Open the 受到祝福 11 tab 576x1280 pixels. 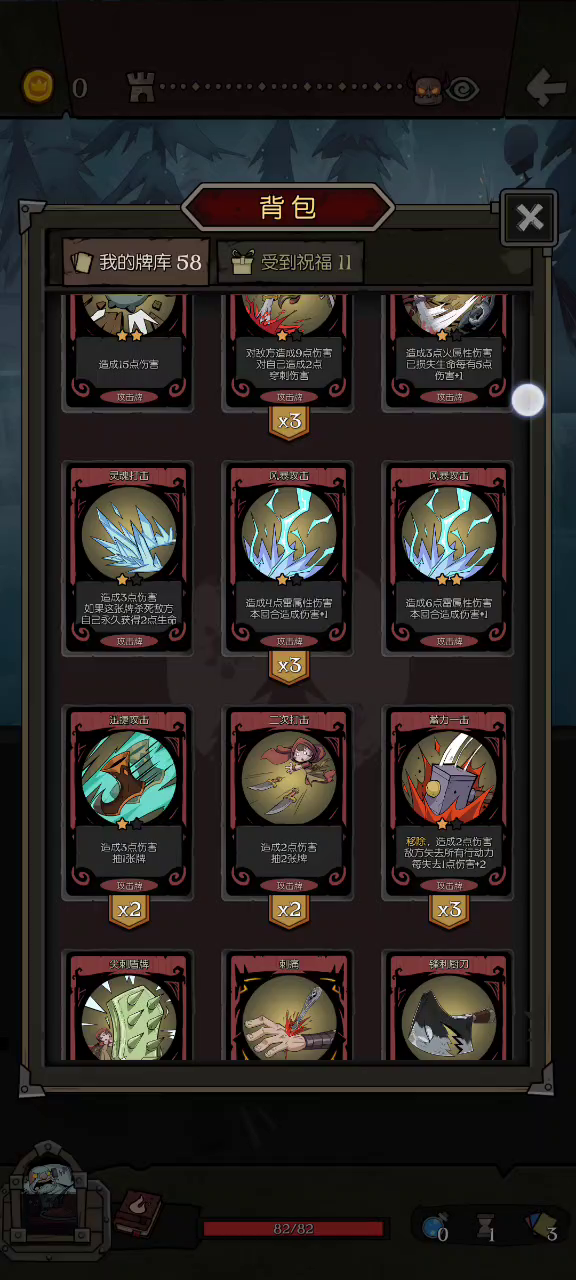pyautogui.click(x=290, y=262)
